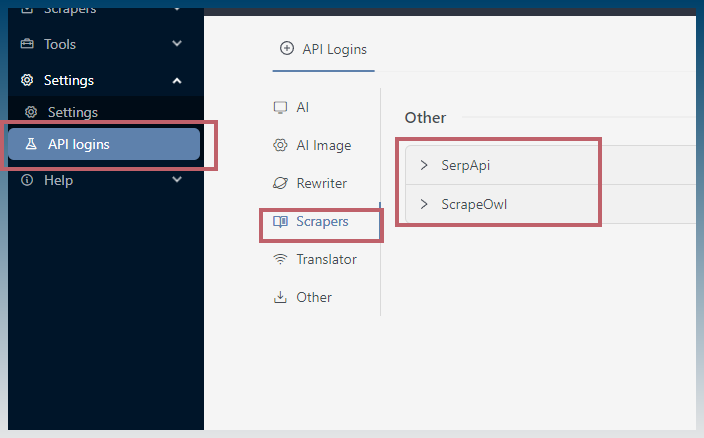The height and width of the screenshot is (438, 704).
Task: Click the plus circle icon beside API Logins
Action: click(x=287, y=48)
